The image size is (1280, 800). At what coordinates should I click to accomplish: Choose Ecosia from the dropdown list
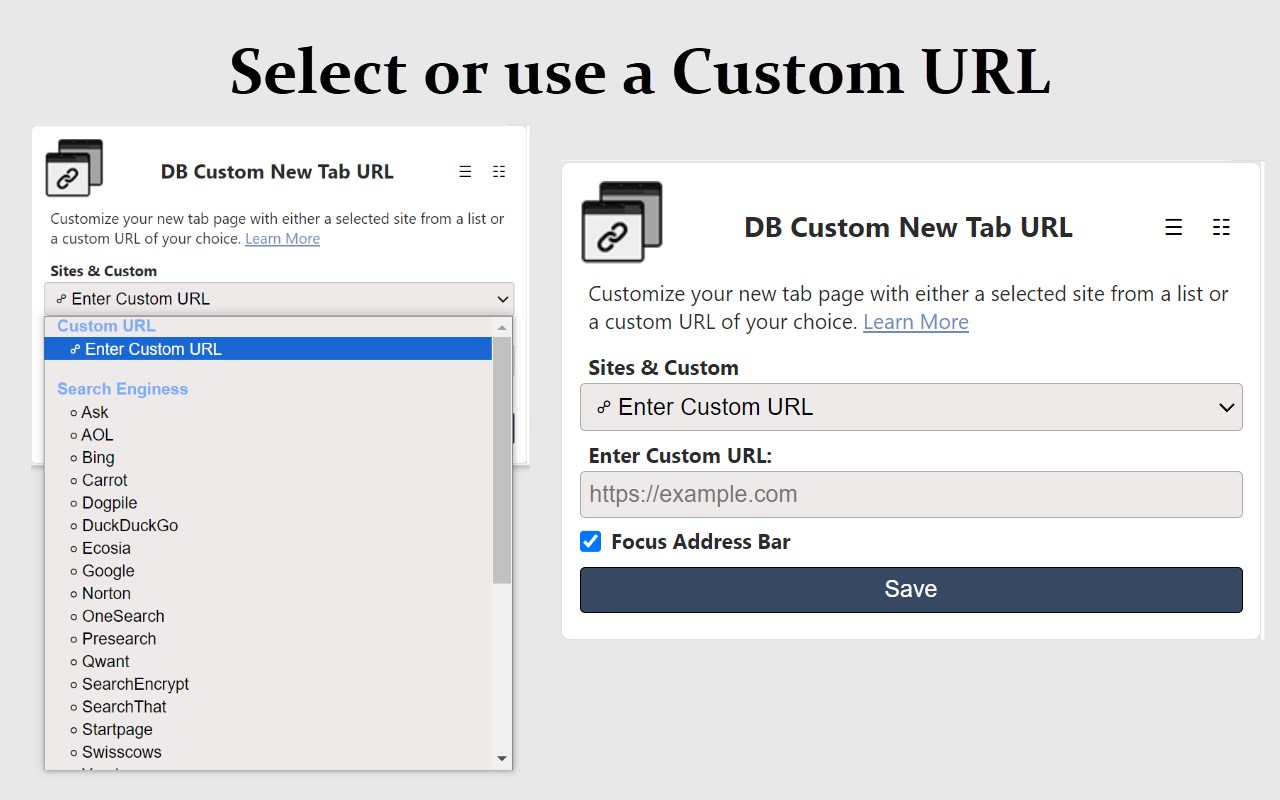click(x=268, y=548)
